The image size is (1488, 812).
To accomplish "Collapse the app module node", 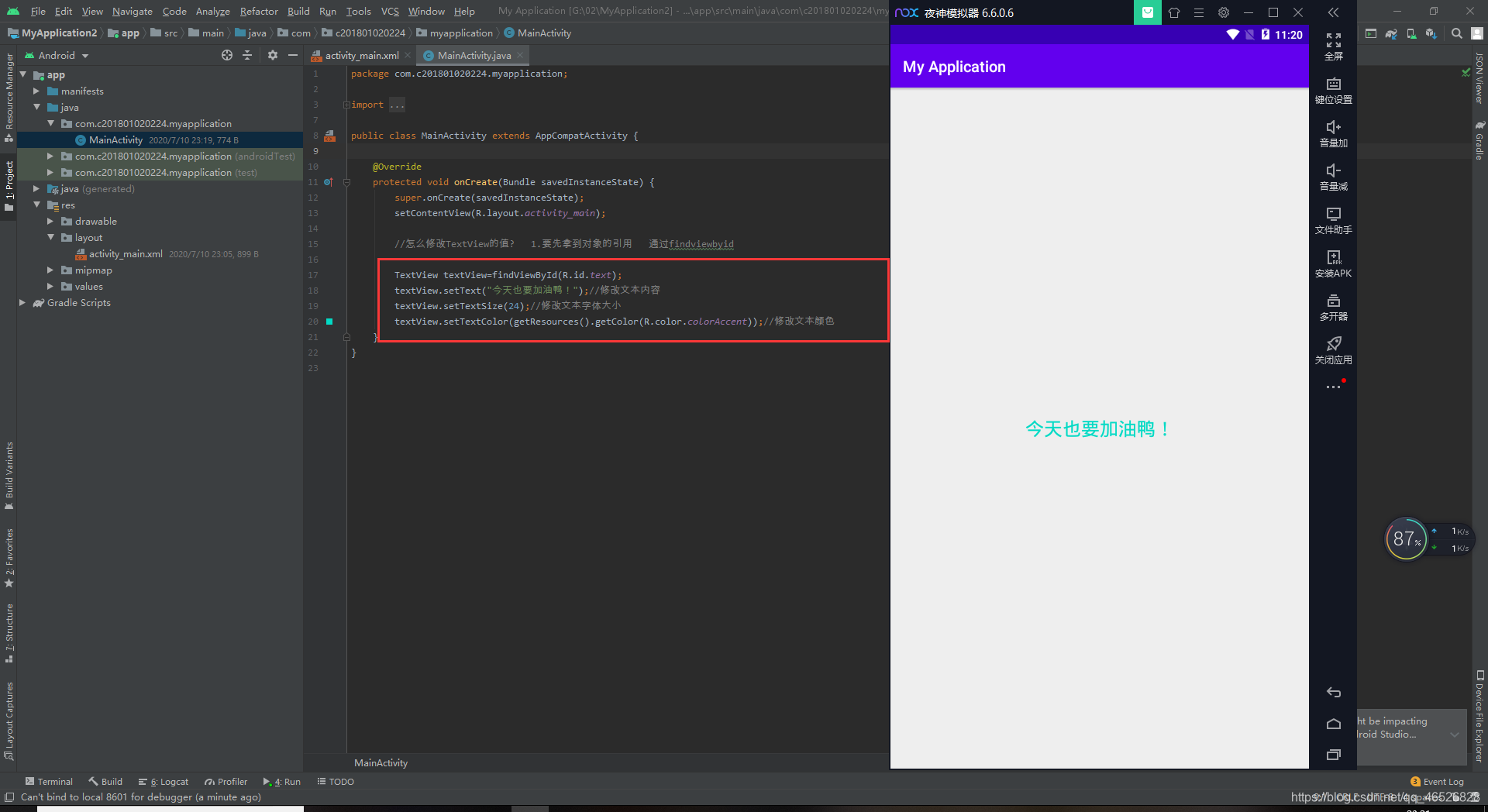I will point(23,75).
